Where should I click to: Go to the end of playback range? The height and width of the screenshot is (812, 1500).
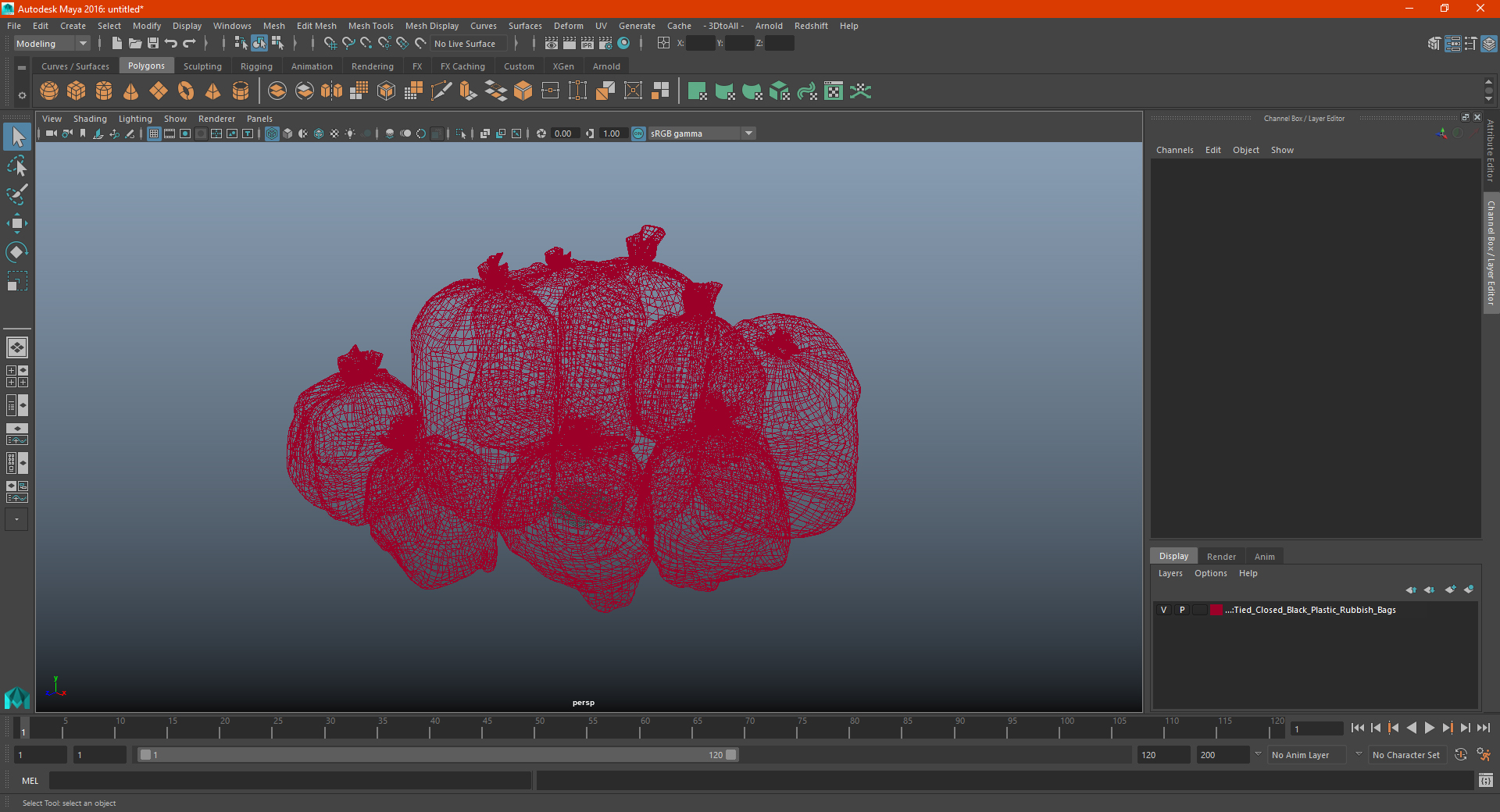[1483, 728]
